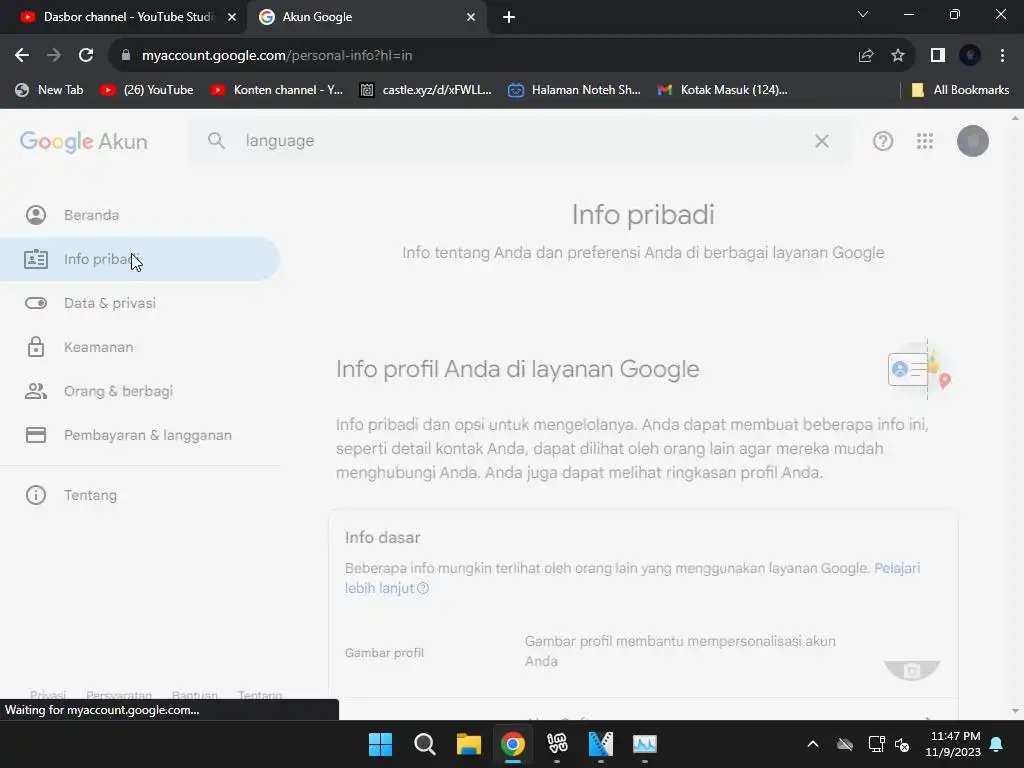Viewport: 1024px width, 768px height.
Task: Click the address bar URL
Action: 277,56
